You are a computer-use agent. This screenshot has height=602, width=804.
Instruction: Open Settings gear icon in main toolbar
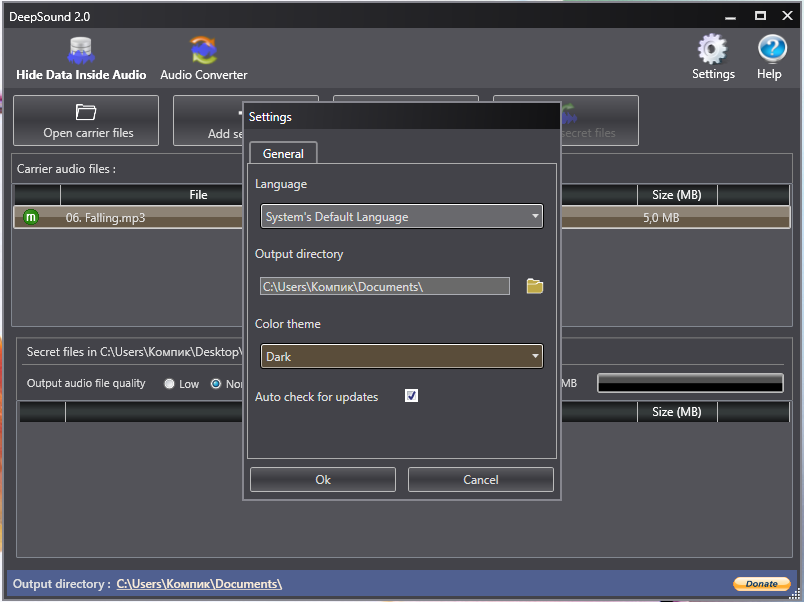(x=713, y=49)
